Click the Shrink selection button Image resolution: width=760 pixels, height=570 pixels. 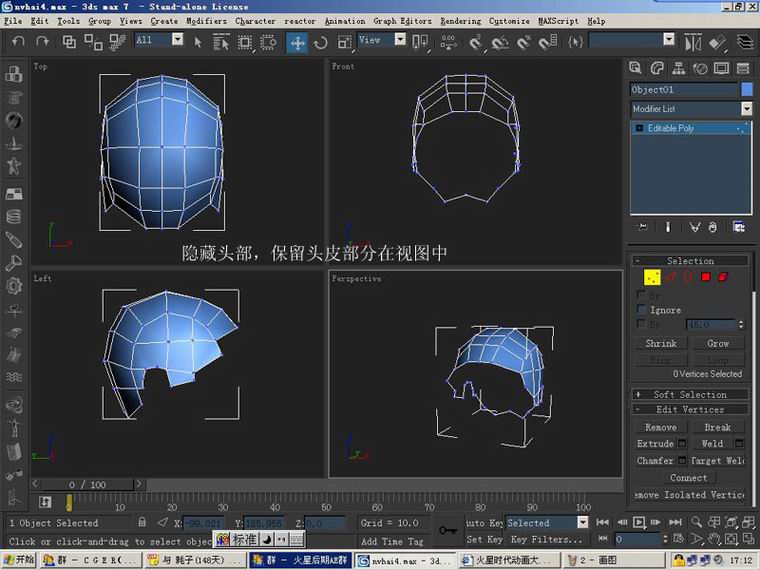click(661, 343)
